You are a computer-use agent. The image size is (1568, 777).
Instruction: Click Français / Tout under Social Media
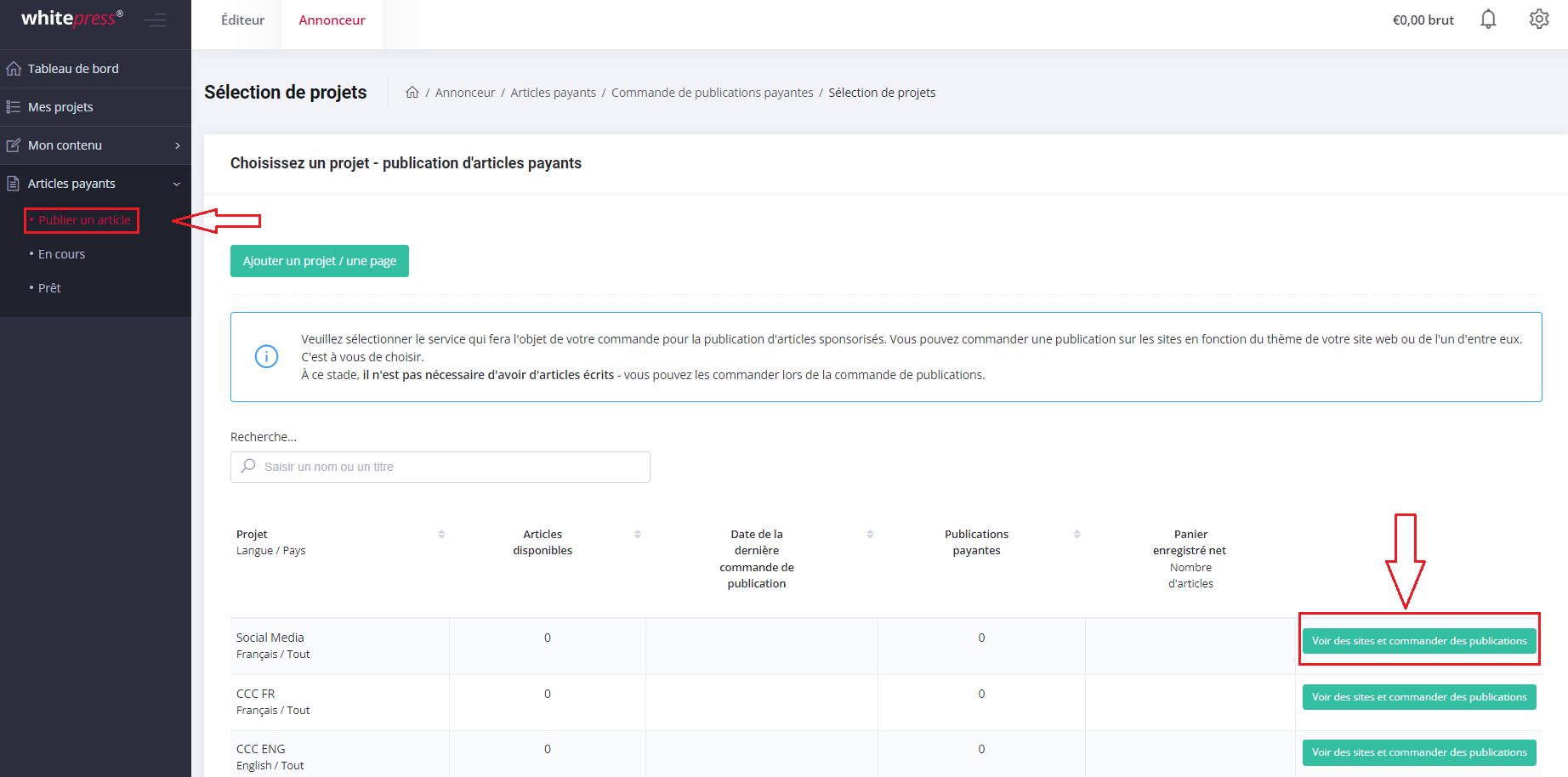point(273,655)
